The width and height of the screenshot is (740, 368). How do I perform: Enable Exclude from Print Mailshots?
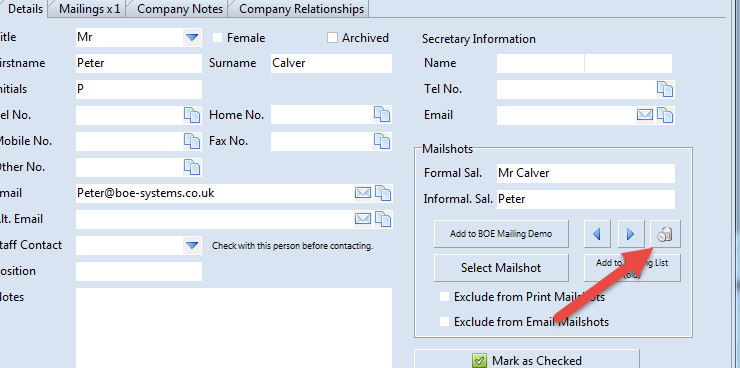[444, 297]
